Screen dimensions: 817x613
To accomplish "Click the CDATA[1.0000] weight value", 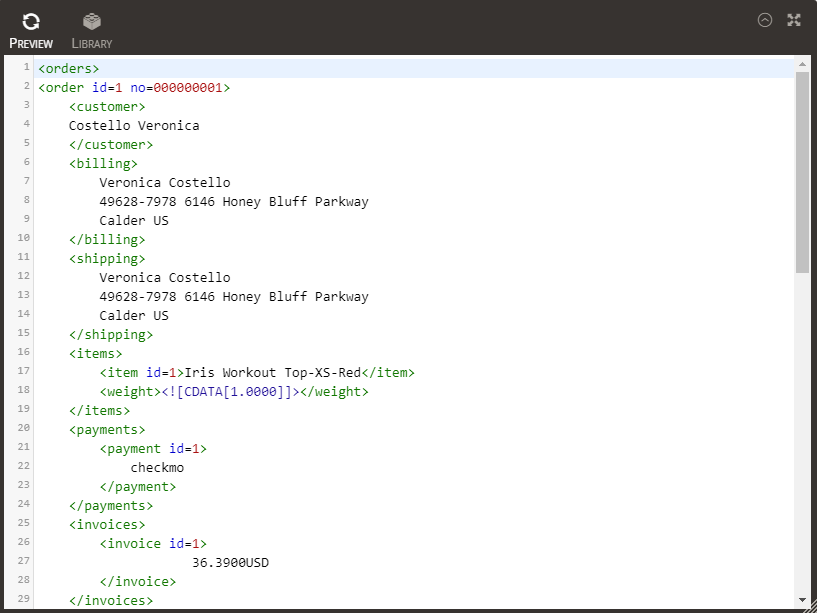I will [x=230, y=391].
